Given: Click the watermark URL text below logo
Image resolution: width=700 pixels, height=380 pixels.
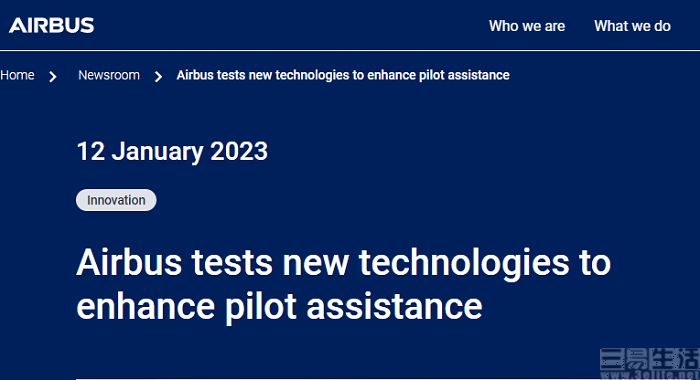Looking at the screenshot, I should point(650,374).
